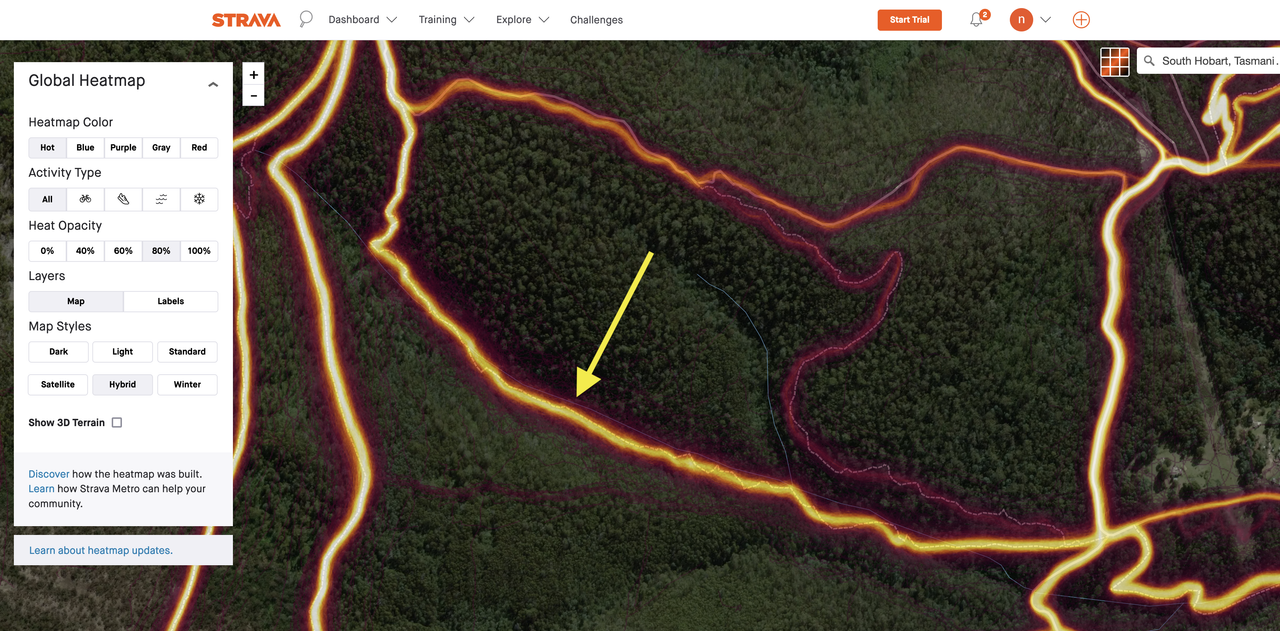Viewport: 1280px width, 631px height.
Task: Toggle the Labels layer
Action: click(171, 301)
